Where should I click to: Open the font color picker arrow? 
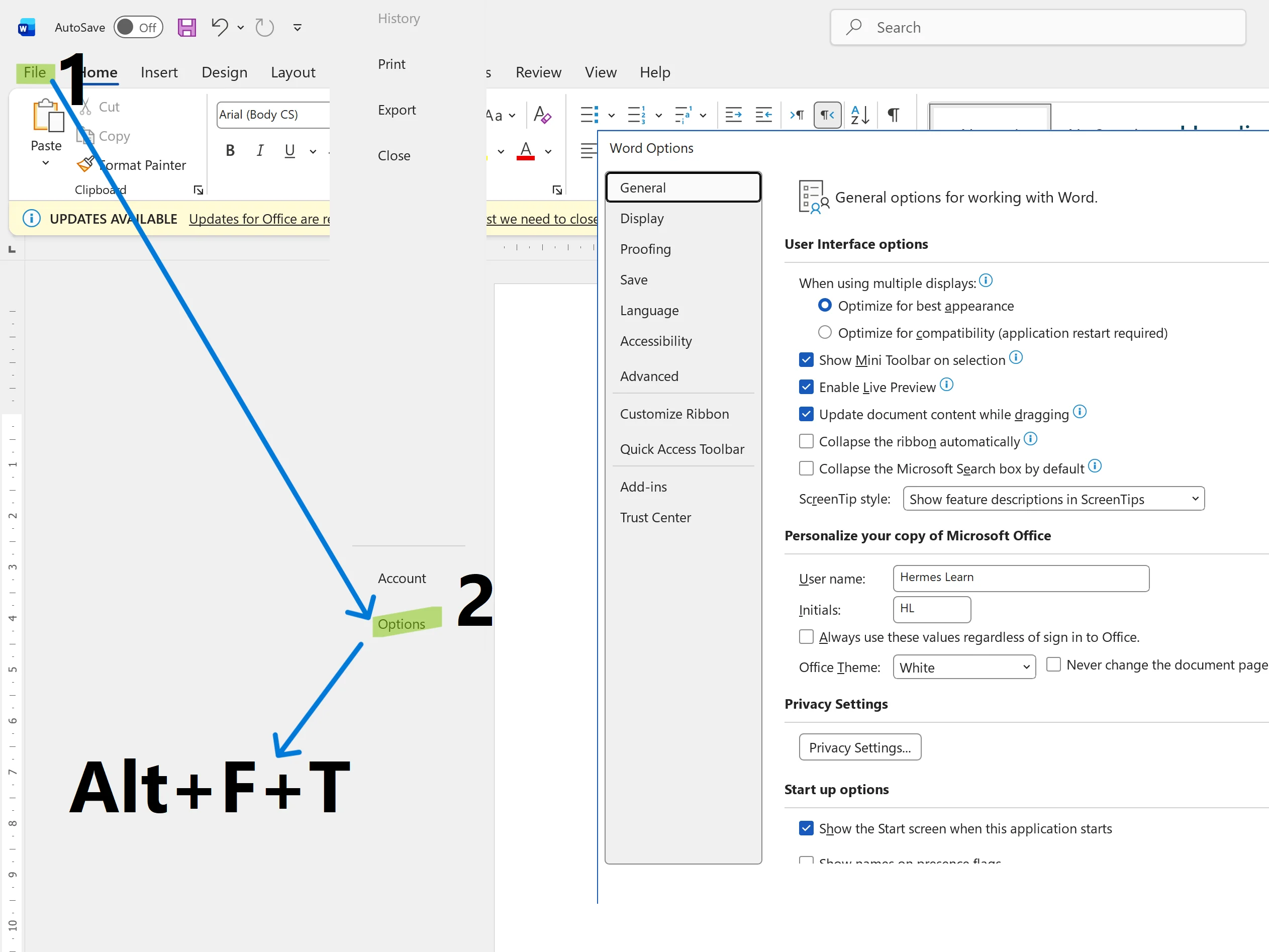pyautogui.click(x=548, y=151)
